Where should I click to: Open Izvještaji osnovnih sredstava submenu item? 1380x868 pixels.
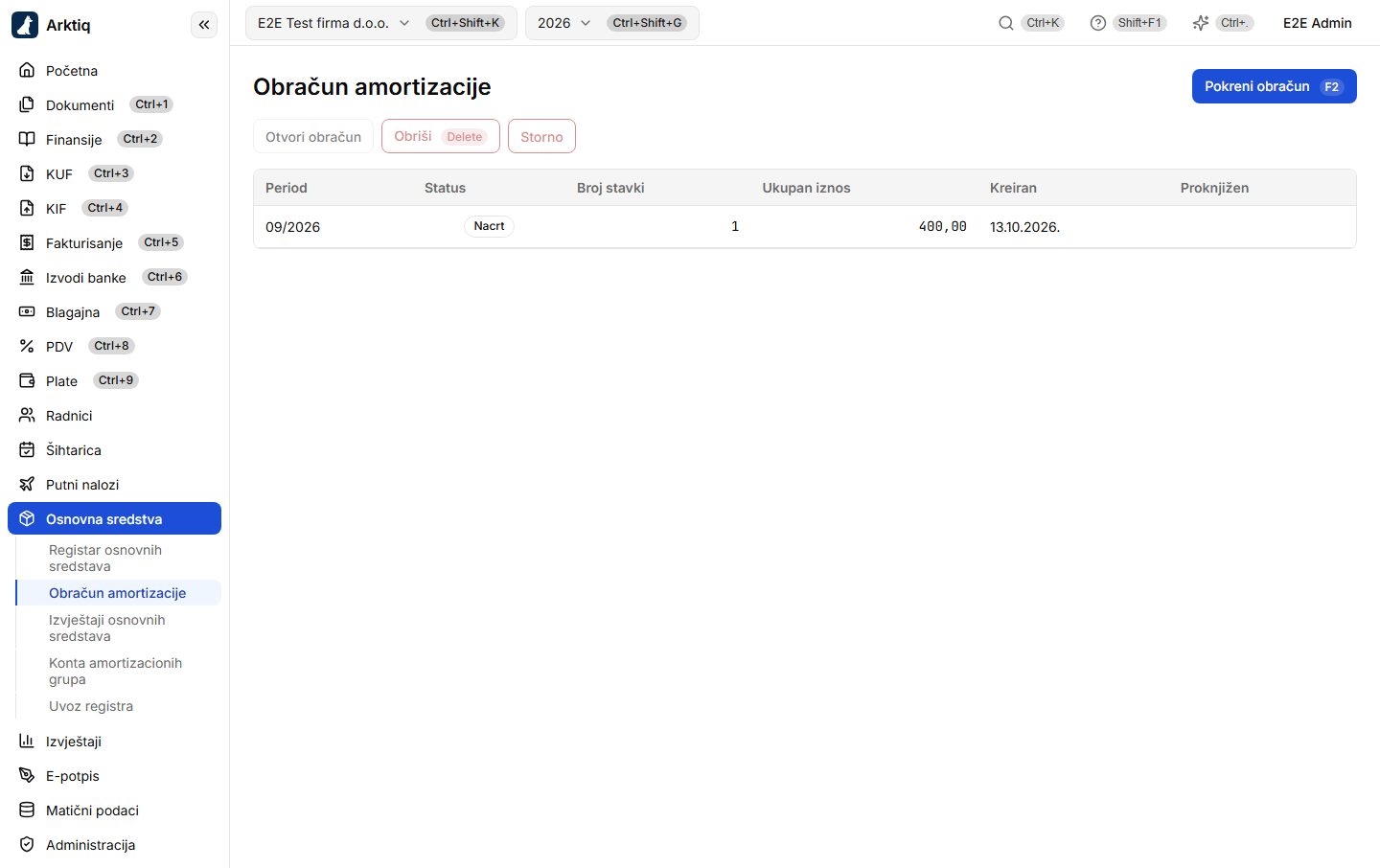(118, 628)
